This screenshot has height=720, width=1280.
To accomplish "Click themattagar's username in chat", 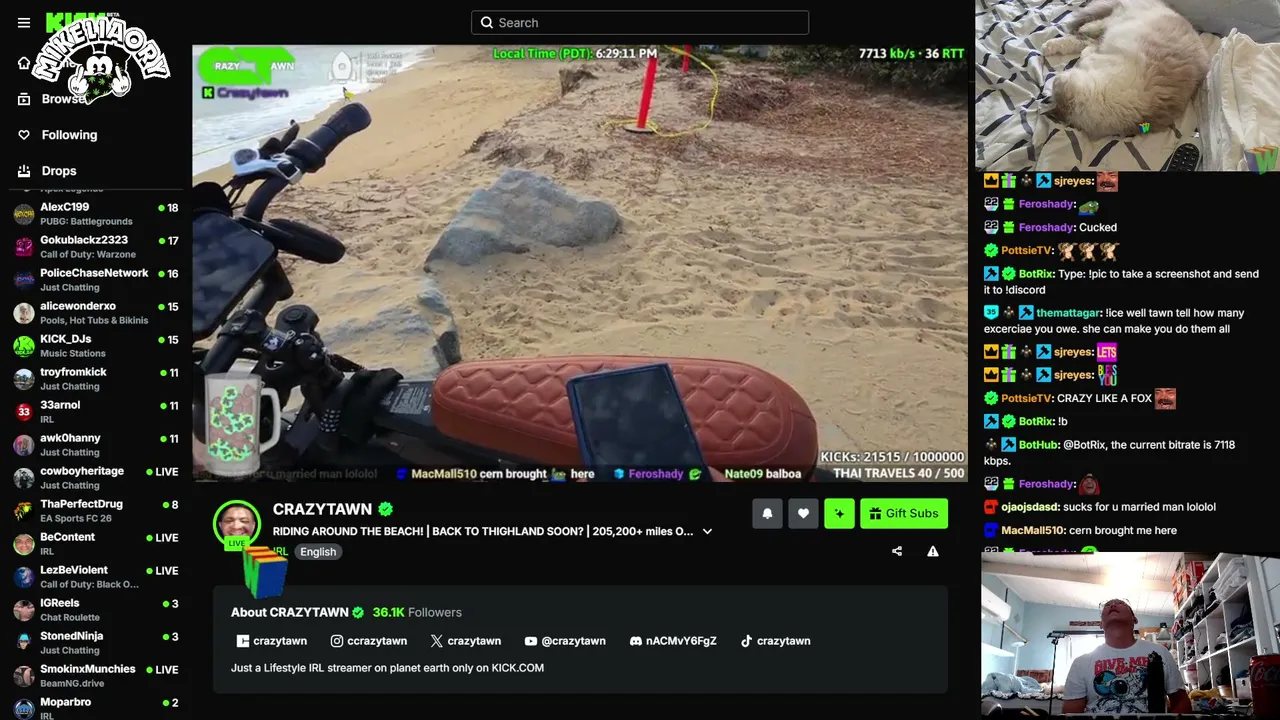I will pos(1068,313).
